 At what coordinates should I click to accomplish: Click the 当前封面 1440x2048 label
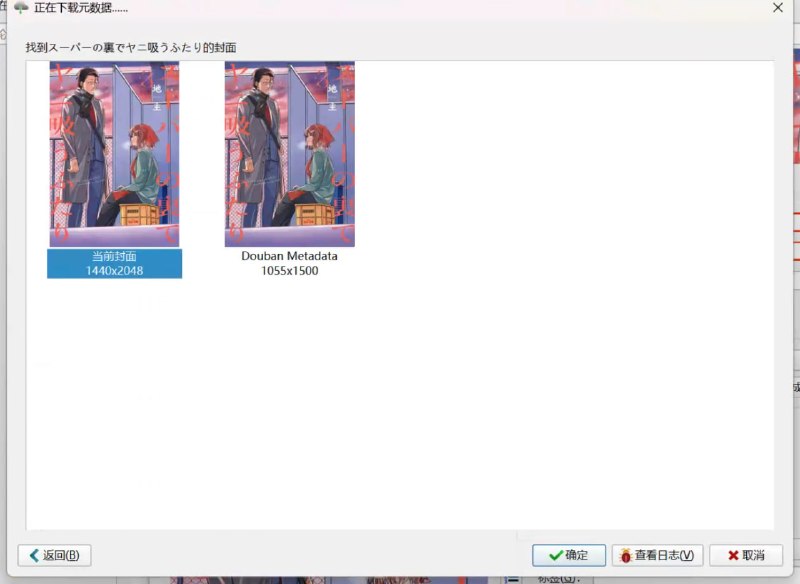point(114,264)
